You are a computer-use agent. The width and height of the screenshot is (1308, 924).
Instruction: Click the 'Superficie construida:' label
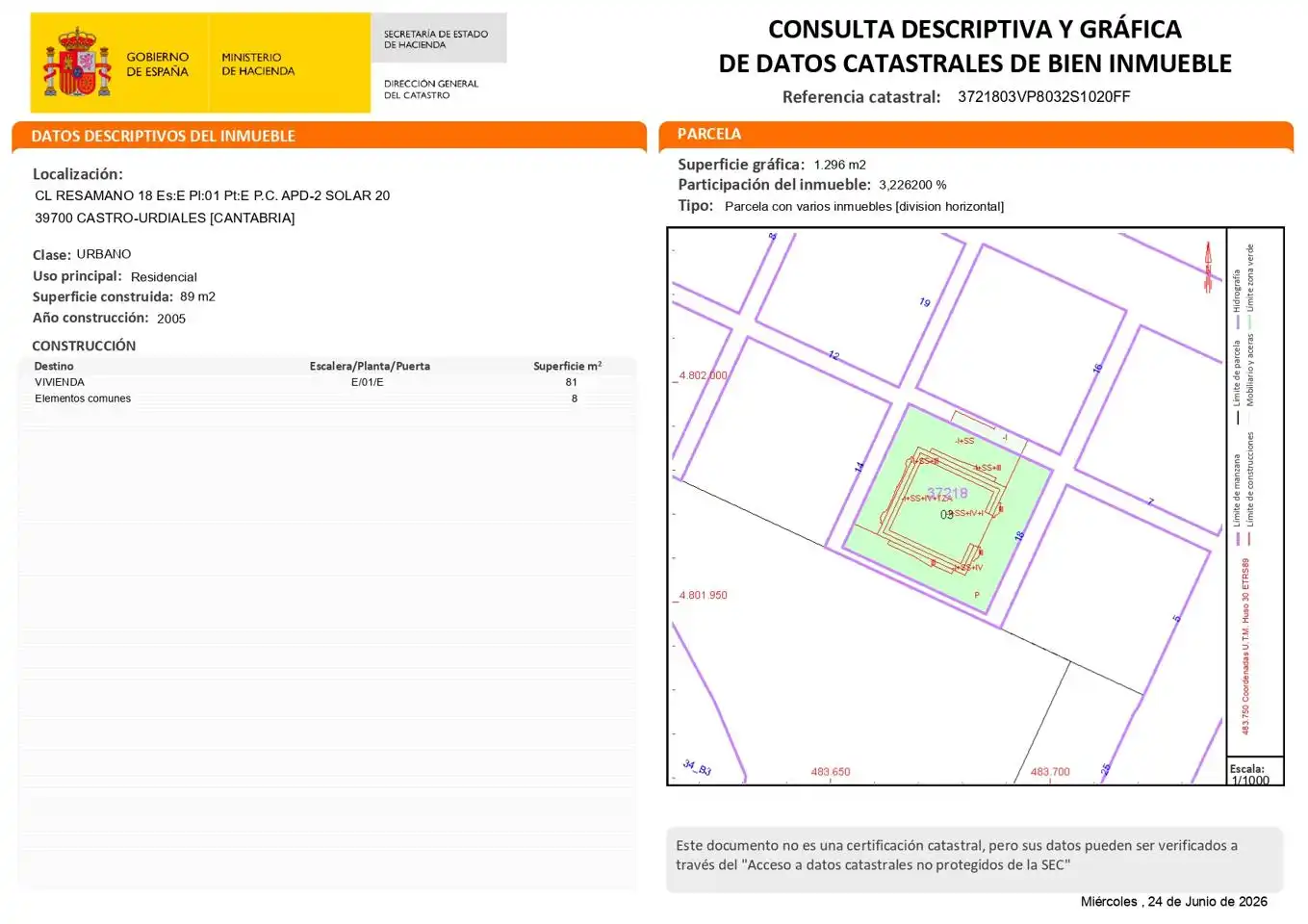click(x=103, y=297)
